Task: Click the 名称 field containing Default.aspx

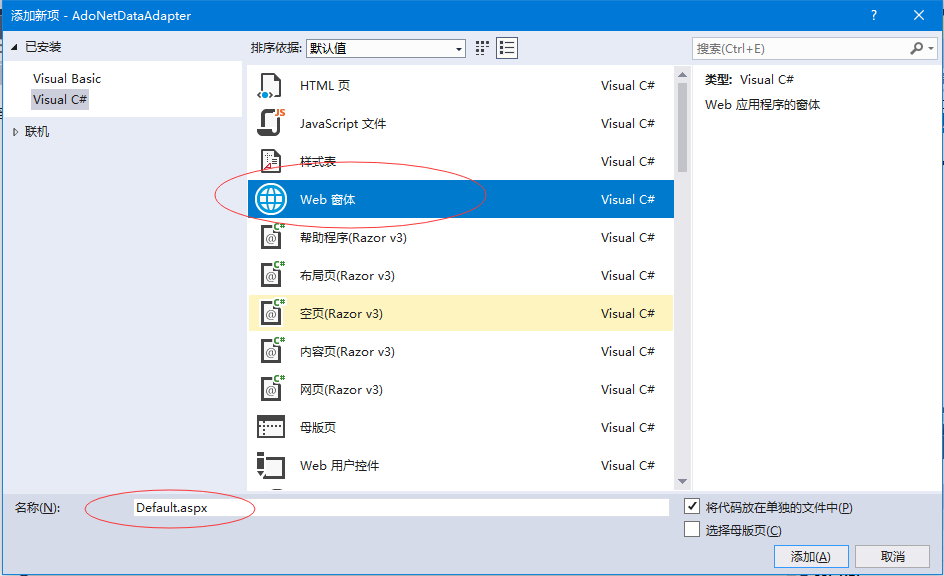Action: [400, 507]
